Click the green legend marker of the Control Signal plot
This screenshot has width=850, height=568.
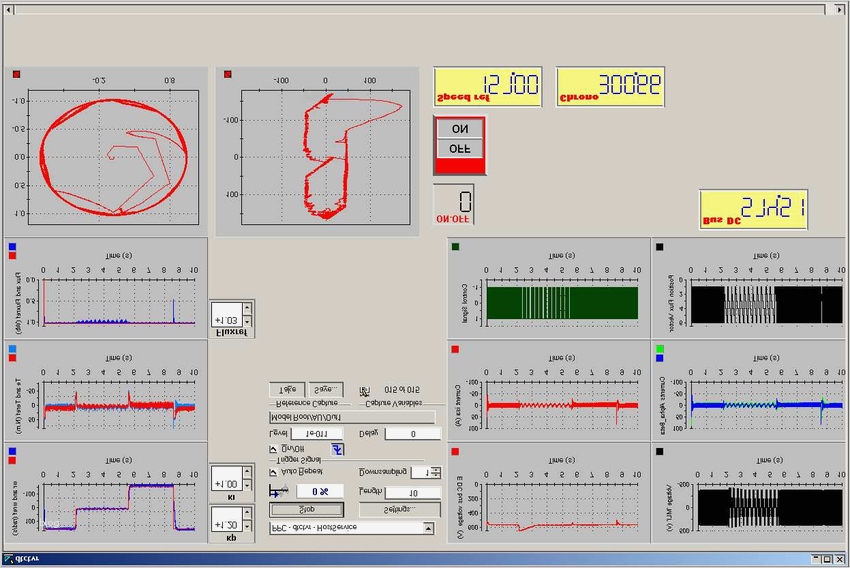coord(456,245)
